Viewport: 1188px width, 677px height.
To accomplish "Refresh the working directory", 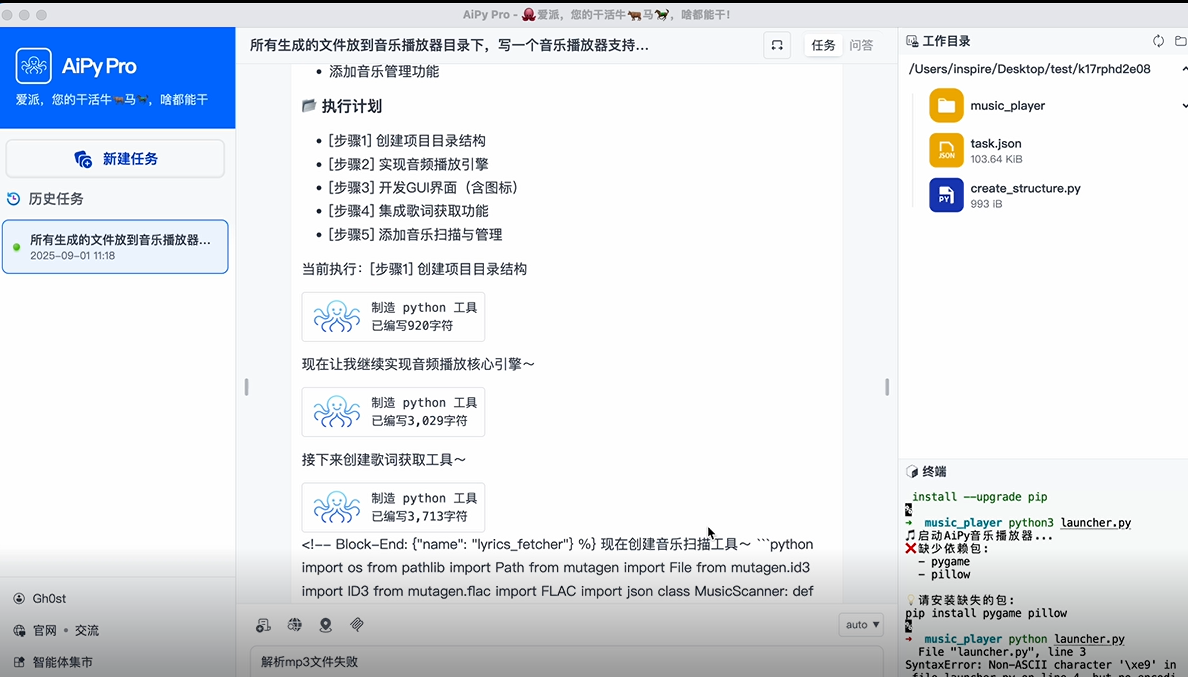I will (1158, 41).
